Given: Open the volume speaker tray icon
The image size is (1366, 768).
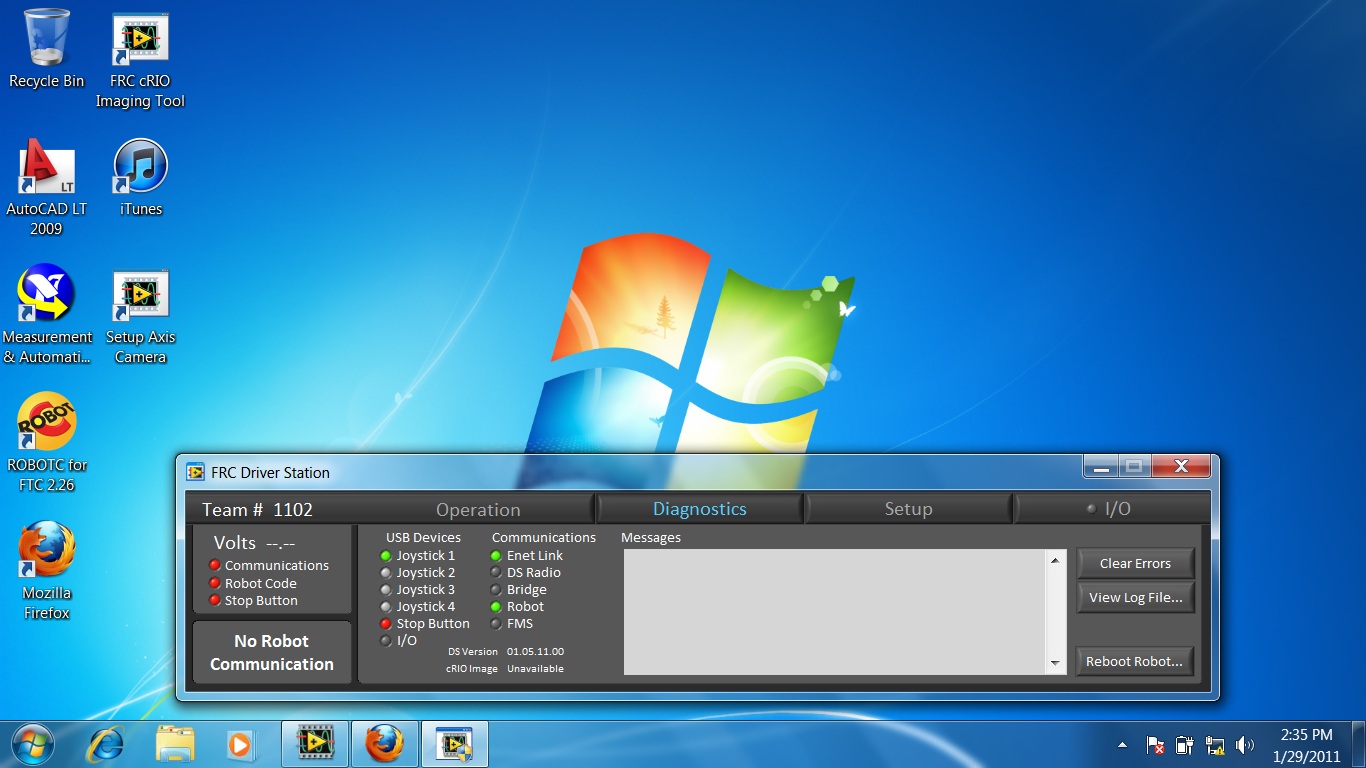Looking at the screenshot, I should (x=1245, y=745).
